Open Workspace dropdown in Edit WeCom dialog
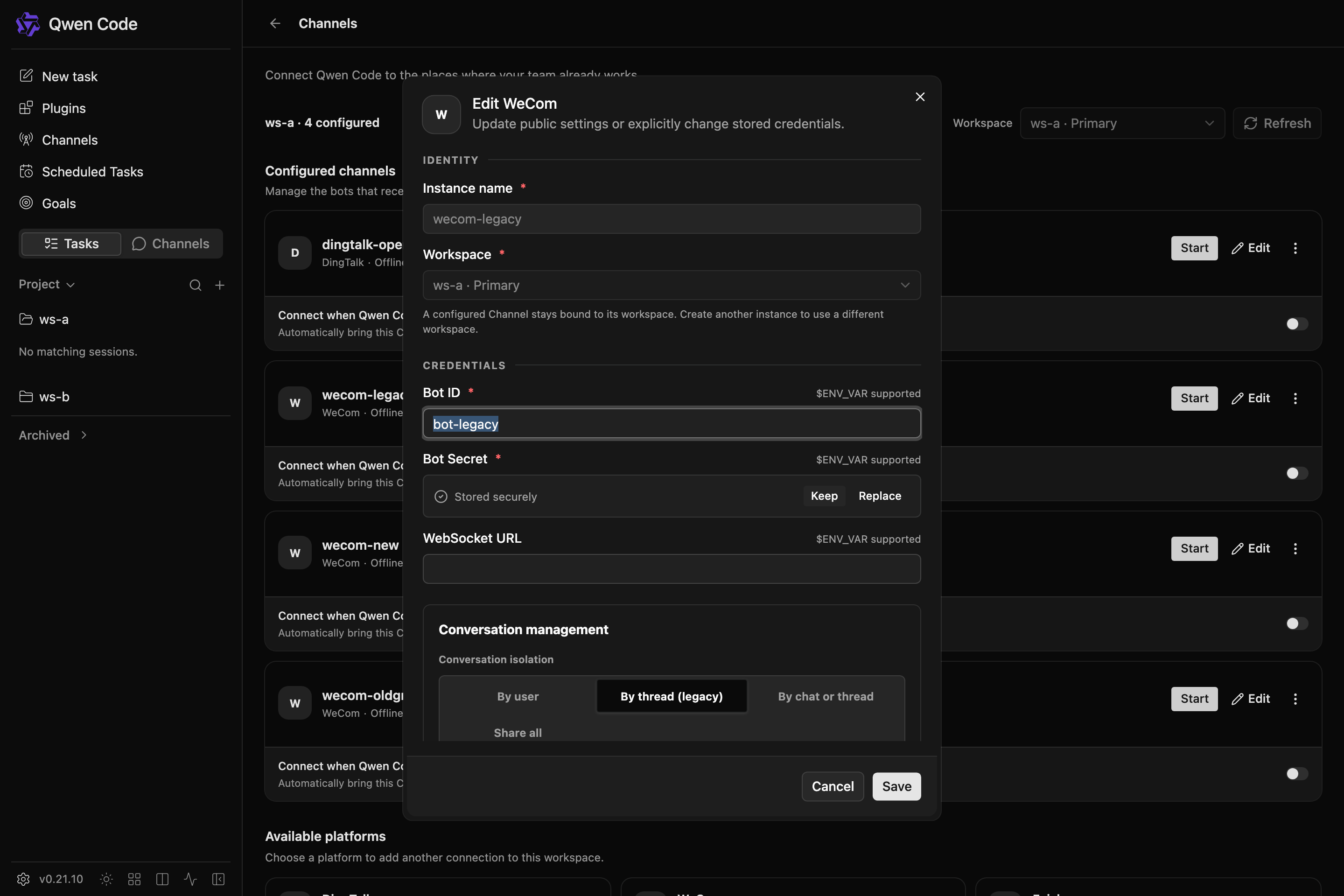This screenshot has width=1344, height=896. click(672, 285)
